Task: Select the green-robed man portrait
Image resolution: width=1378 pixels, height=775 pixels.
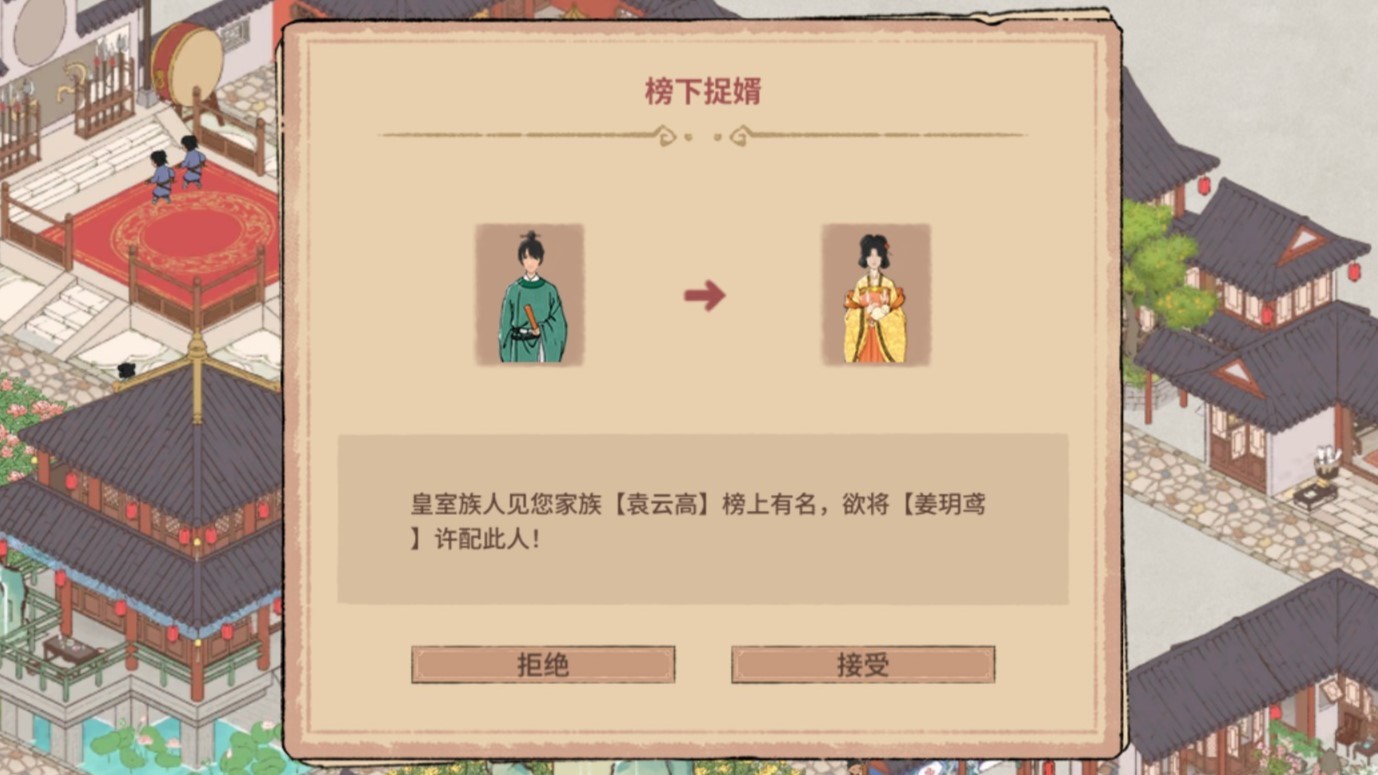Action: (531, 295)
